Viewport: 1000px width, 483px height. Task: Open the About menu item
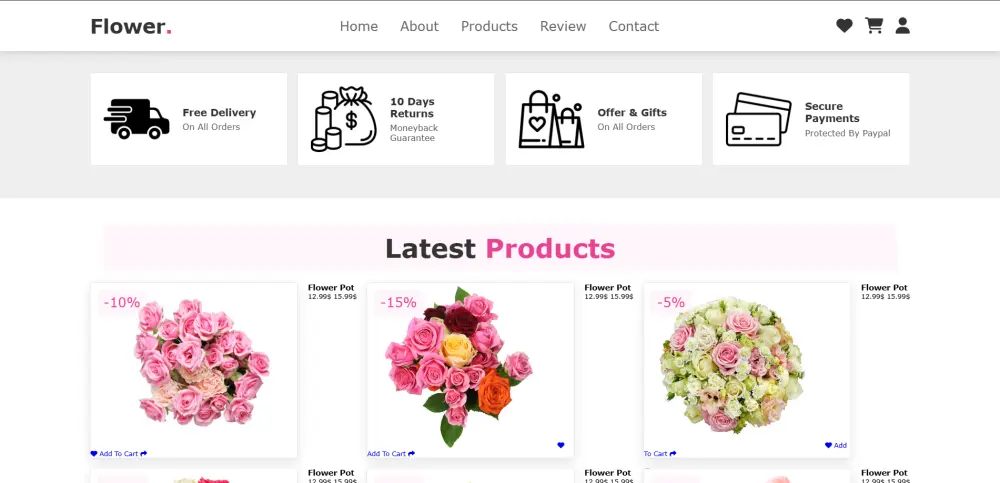[x=419, y=26]
